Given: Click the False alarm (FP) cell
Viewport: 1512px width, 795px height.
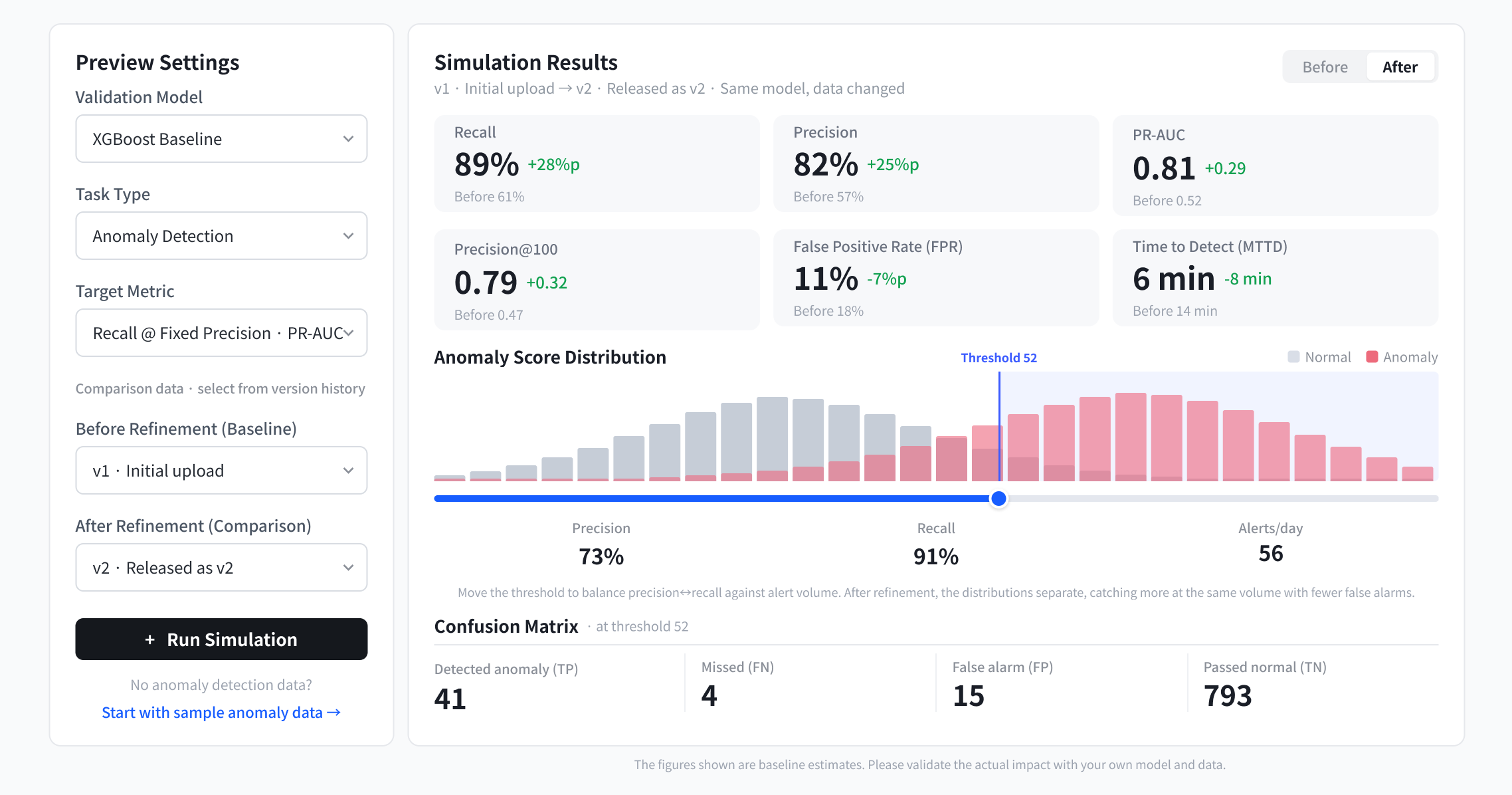Looking at the screenshot, I should click(1062, 683).
